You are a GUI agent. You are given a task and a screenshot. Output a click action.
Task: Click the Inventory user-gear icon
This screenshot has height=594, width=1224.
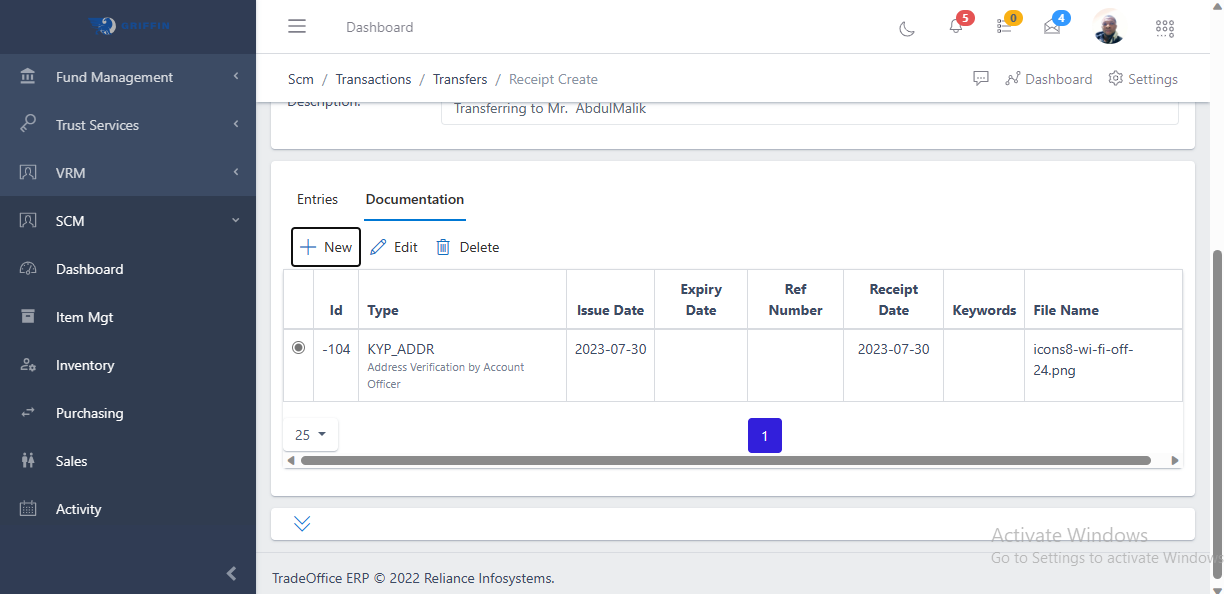point(28,365)
